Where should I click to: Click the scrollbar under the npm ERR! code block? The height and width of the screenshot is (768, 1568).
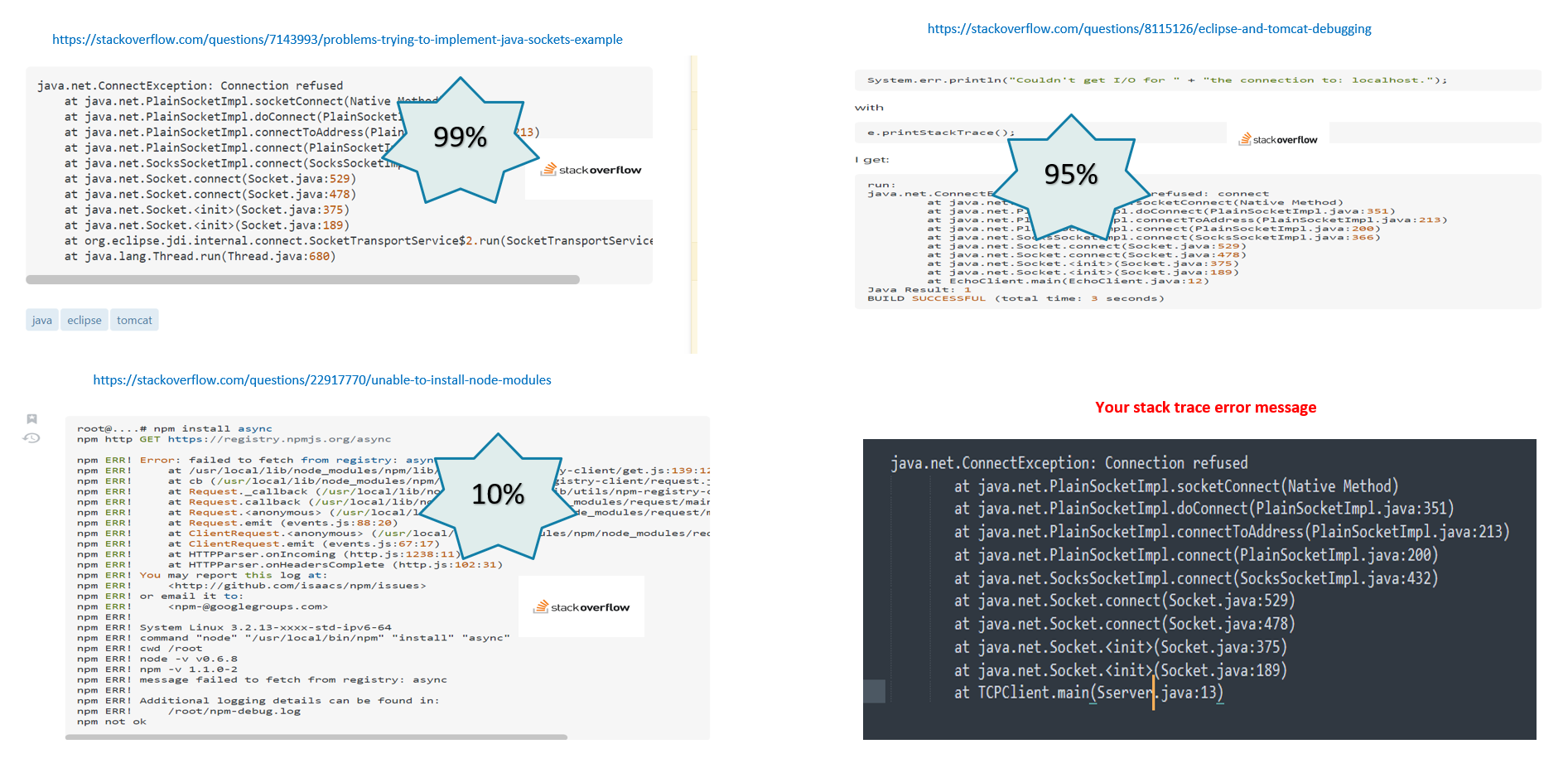[x=316, y=737]
